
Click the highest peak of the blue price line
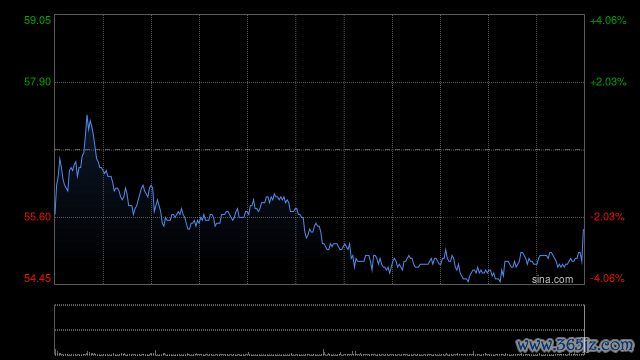[87, 116]
